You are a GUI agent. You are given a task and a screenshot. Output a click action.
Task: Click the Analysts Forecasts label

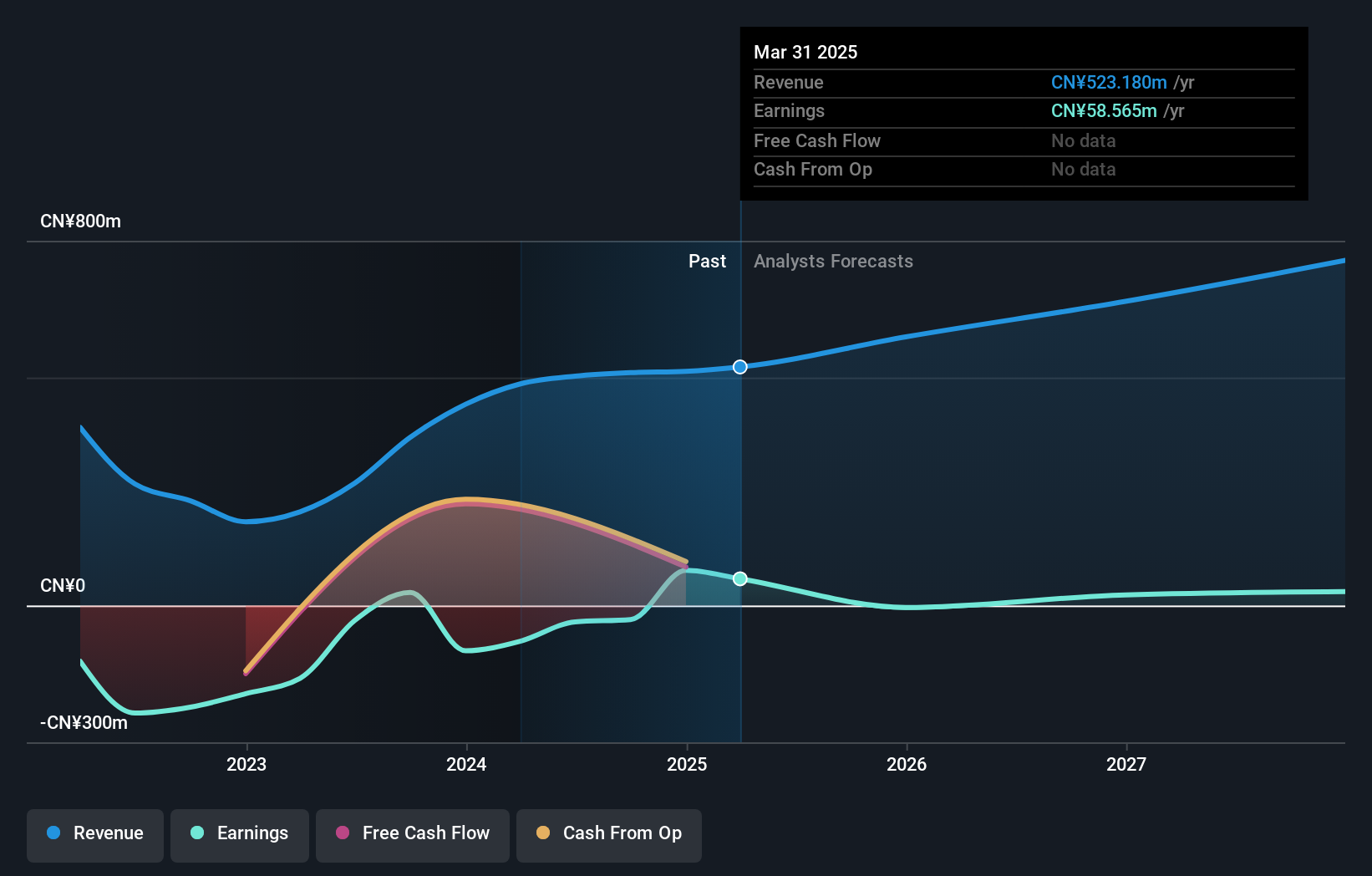[x=833, y=262]
